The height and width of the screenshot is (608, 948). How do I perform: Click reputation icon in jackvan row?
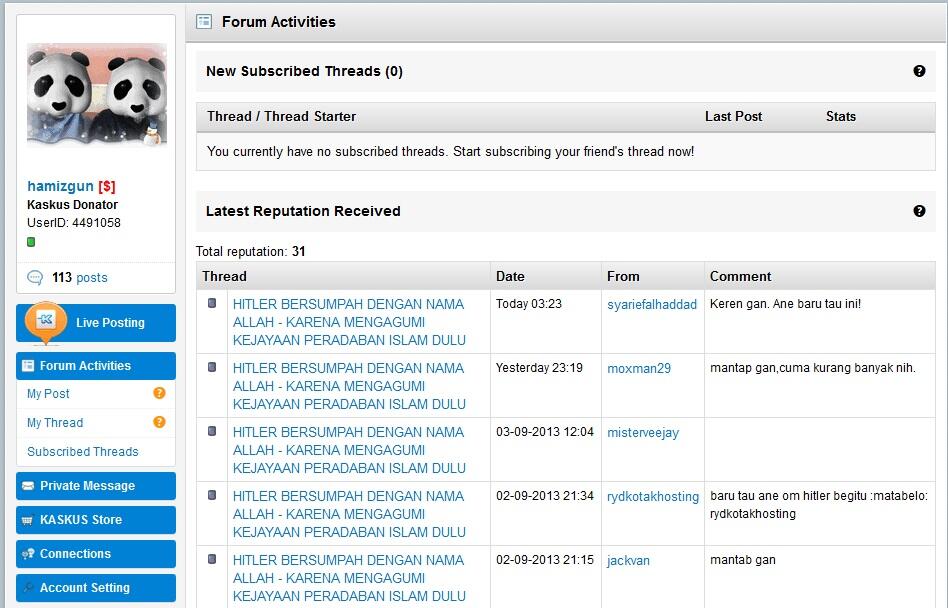(x=212, y=559)
